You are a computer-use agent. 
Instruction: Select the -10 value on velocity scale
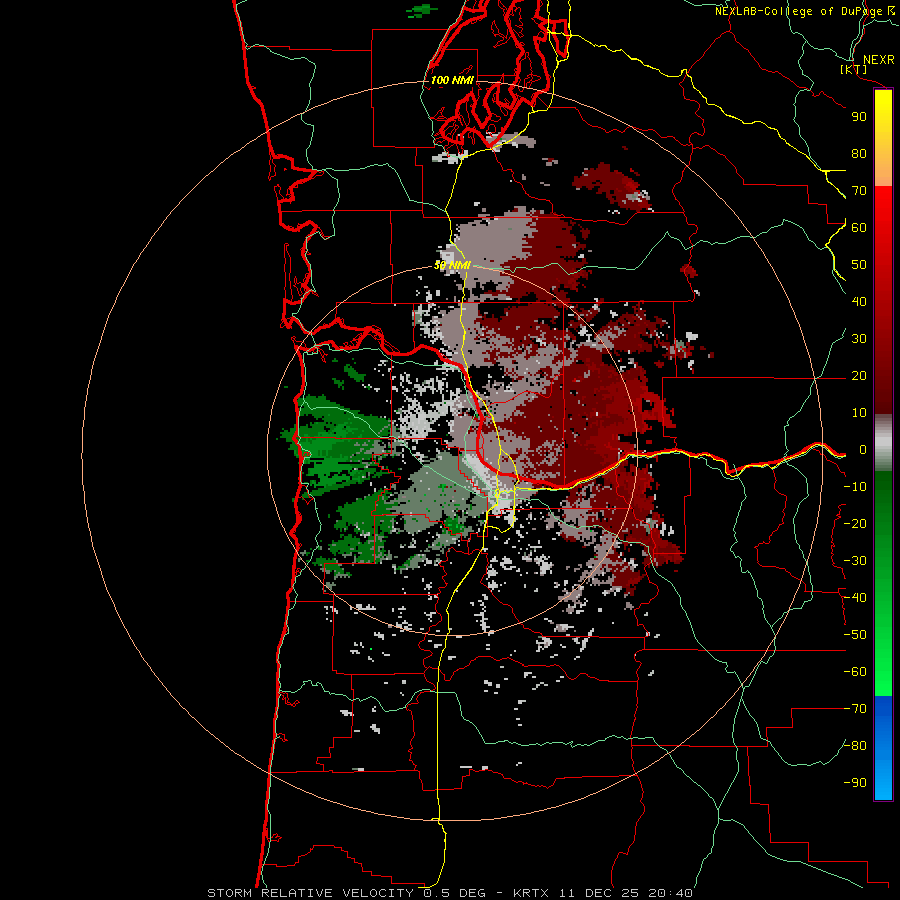855,487
